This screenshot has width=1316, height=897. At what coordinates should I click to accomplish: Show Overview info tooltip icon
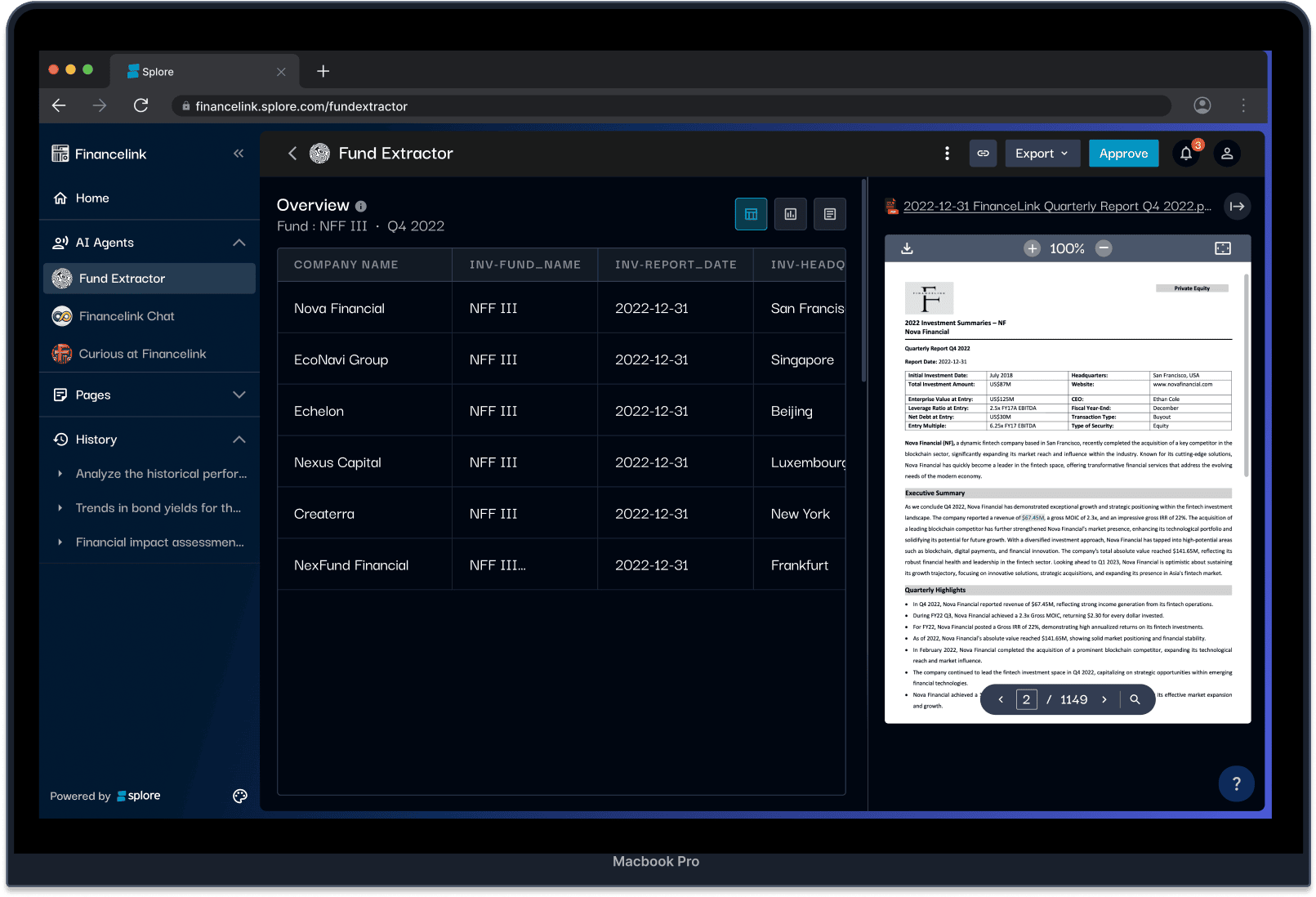point(361,207)
